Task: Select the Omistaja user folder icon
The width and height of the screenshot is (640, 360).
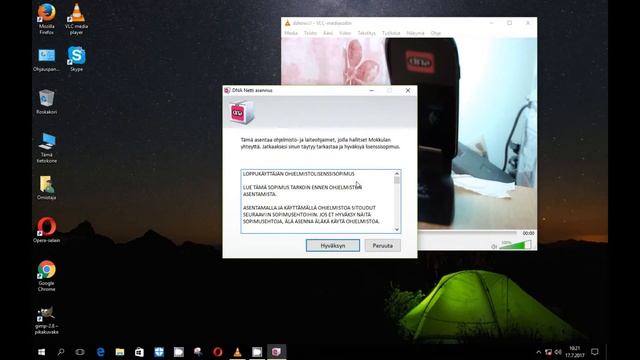Action: click(47, 188)
